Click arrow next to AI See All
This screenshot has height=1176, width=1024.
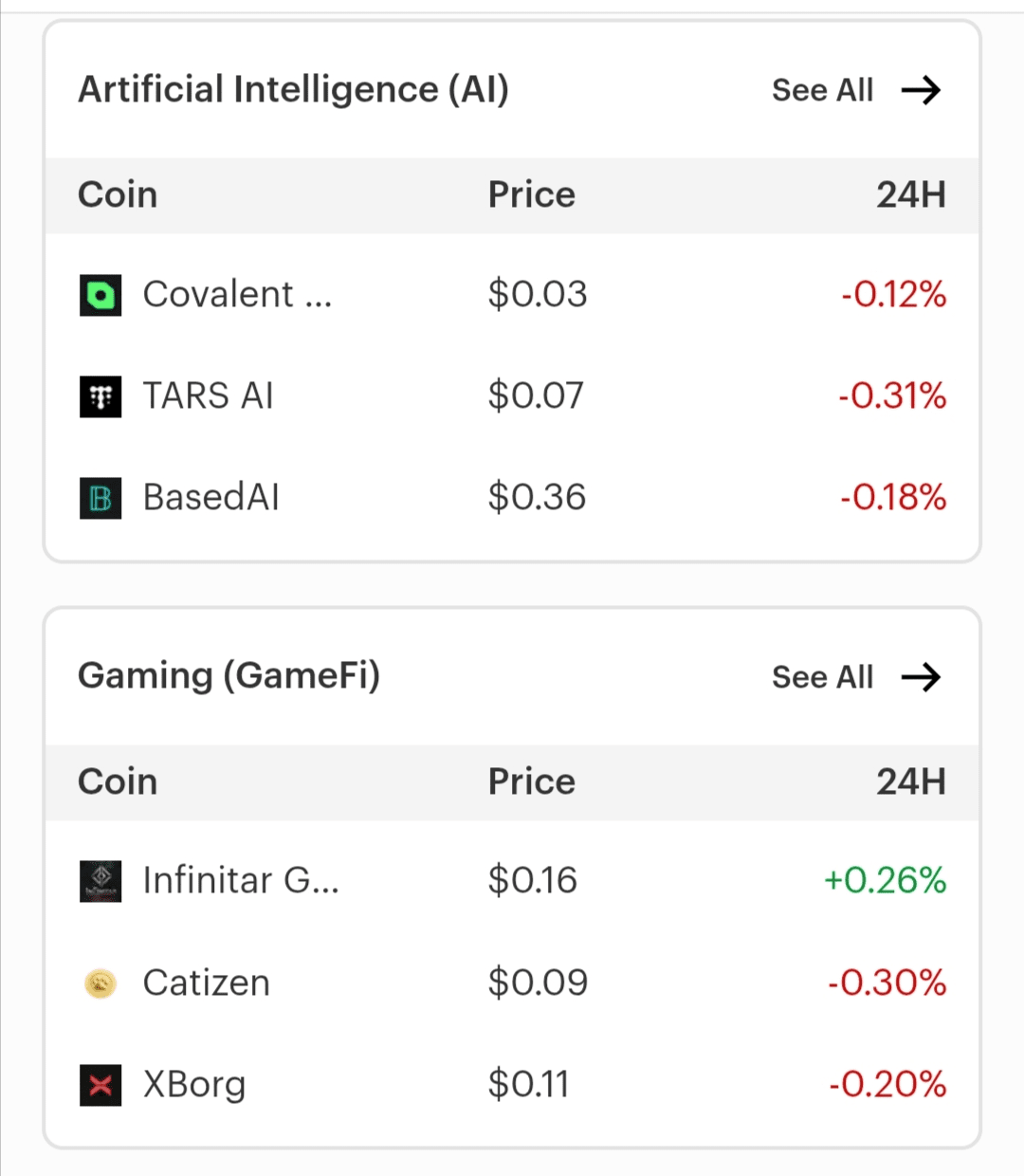click(x=921, y=91)
